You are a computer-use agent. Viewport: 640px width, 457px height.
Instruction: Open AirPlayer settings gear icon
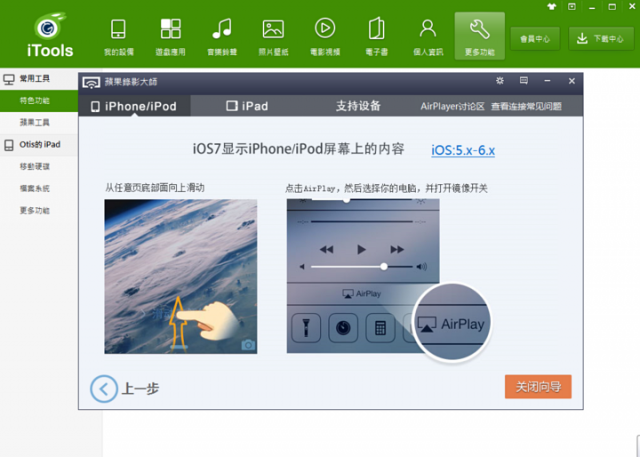500,81
